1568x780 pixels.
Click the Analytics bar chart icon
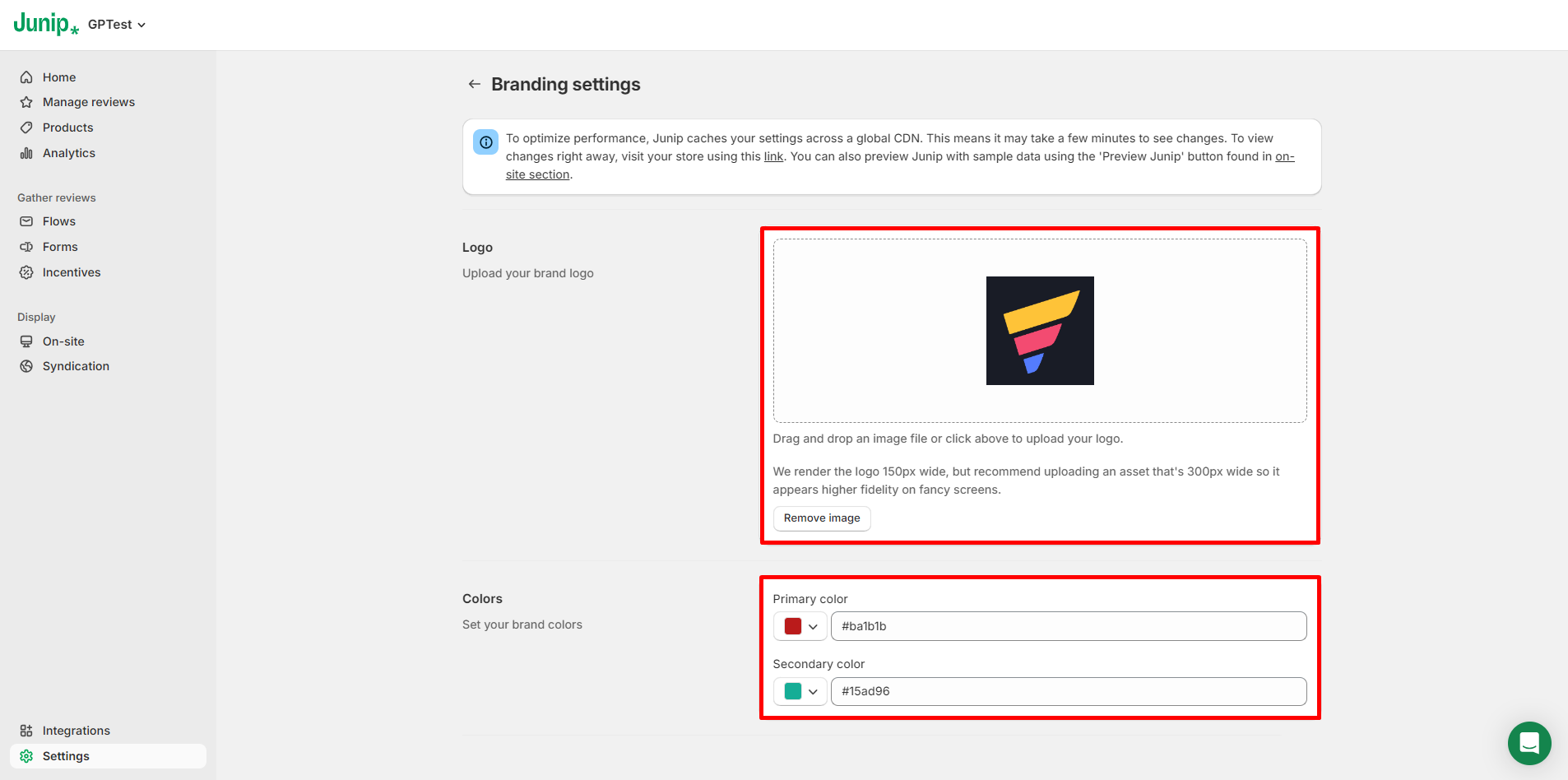tap(26, 153)
